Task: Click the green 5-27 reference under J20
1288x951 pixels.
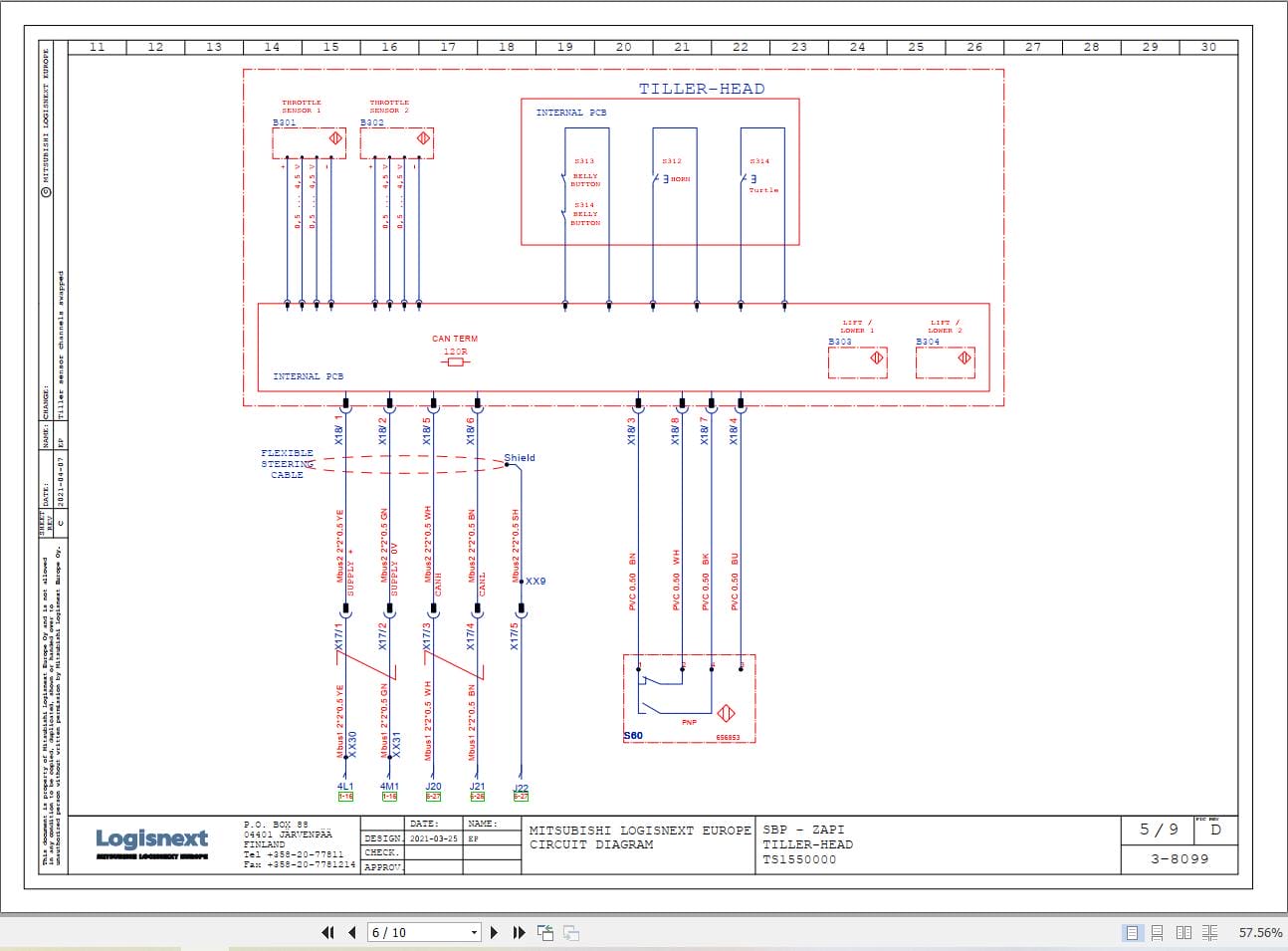Action: point(433,797)
